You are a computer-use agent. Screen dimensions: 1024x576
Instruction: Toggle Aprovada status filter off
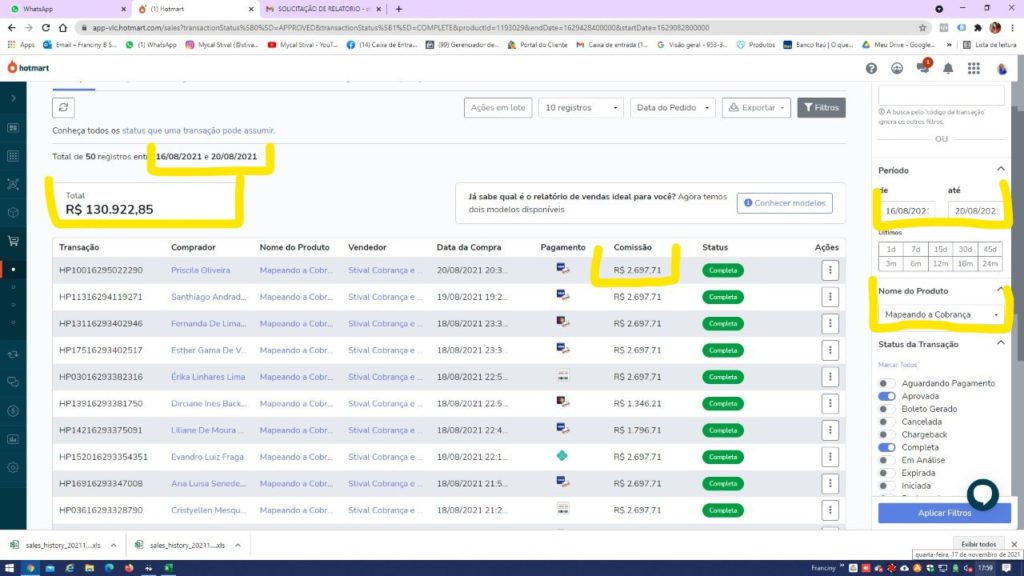886,396
